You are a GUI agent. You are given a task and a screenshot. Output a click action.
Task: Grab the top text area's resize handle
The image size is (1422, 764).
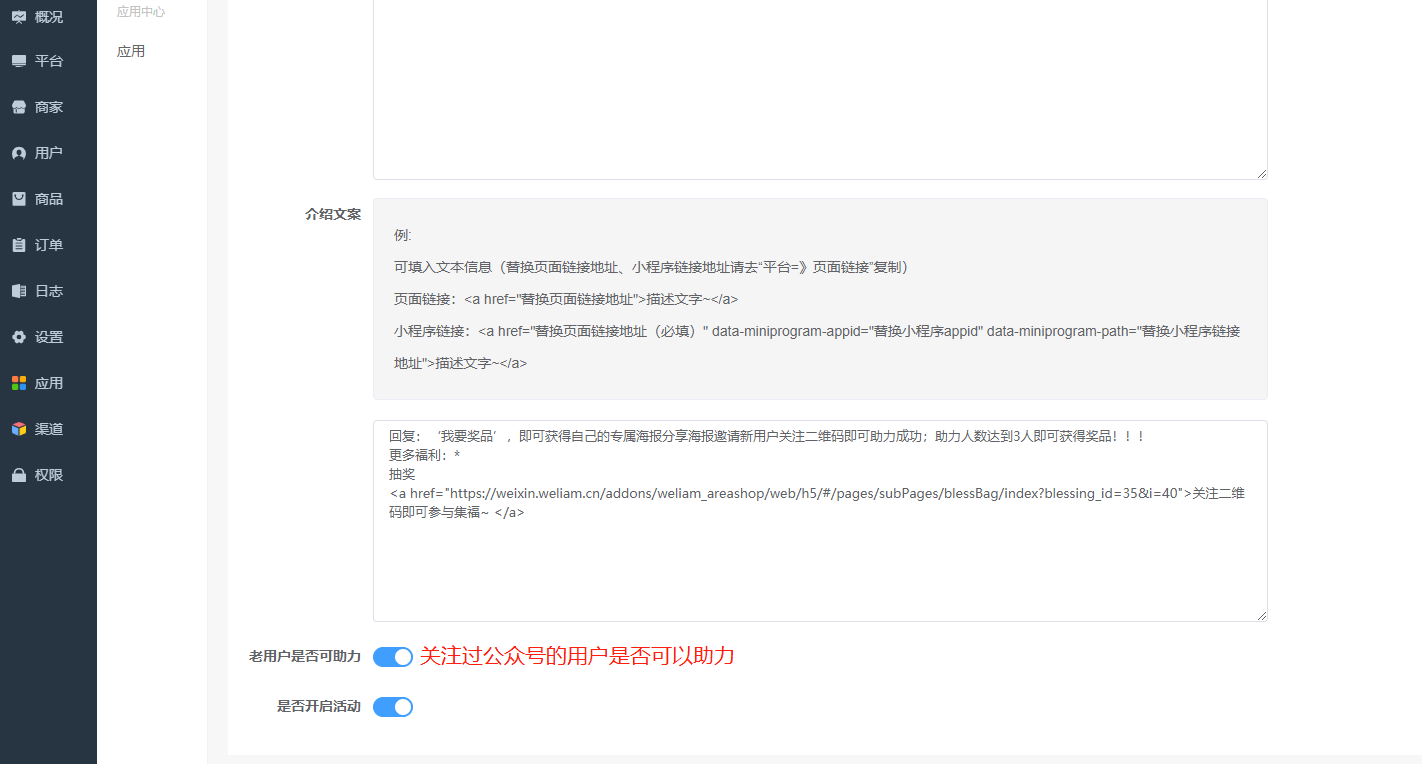coord(1261,173)
